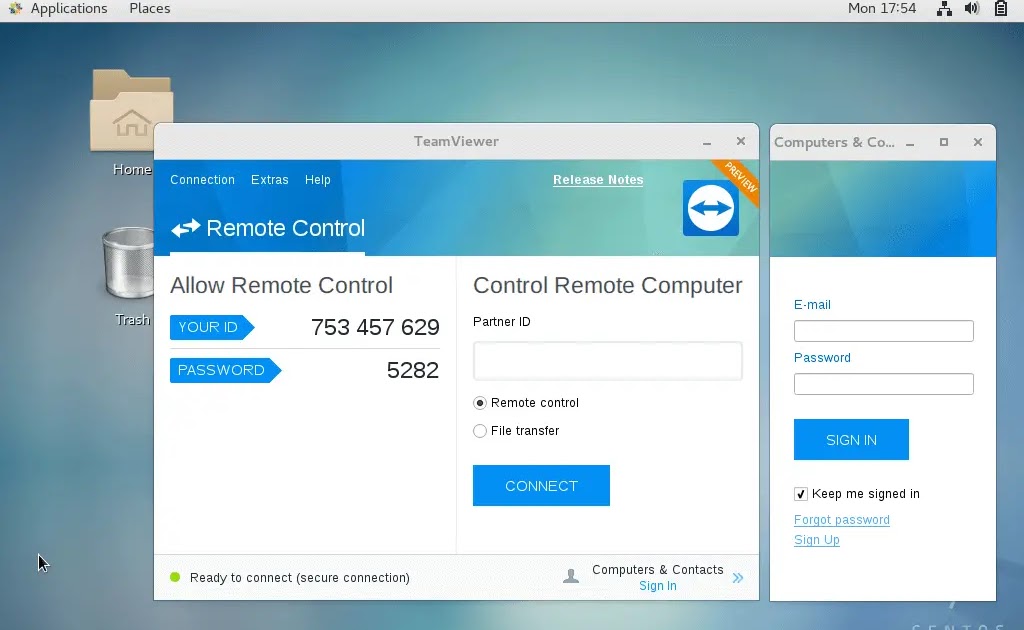Click the Control Remote Computer heading
The height and width of the screenshot is (630, 1024).
(607, 285)
